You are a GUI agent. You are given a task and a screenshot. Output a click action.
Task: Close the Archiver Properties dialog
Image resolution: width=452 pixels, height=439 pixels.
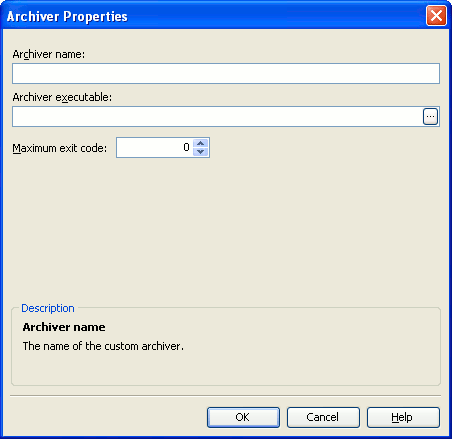436,16
